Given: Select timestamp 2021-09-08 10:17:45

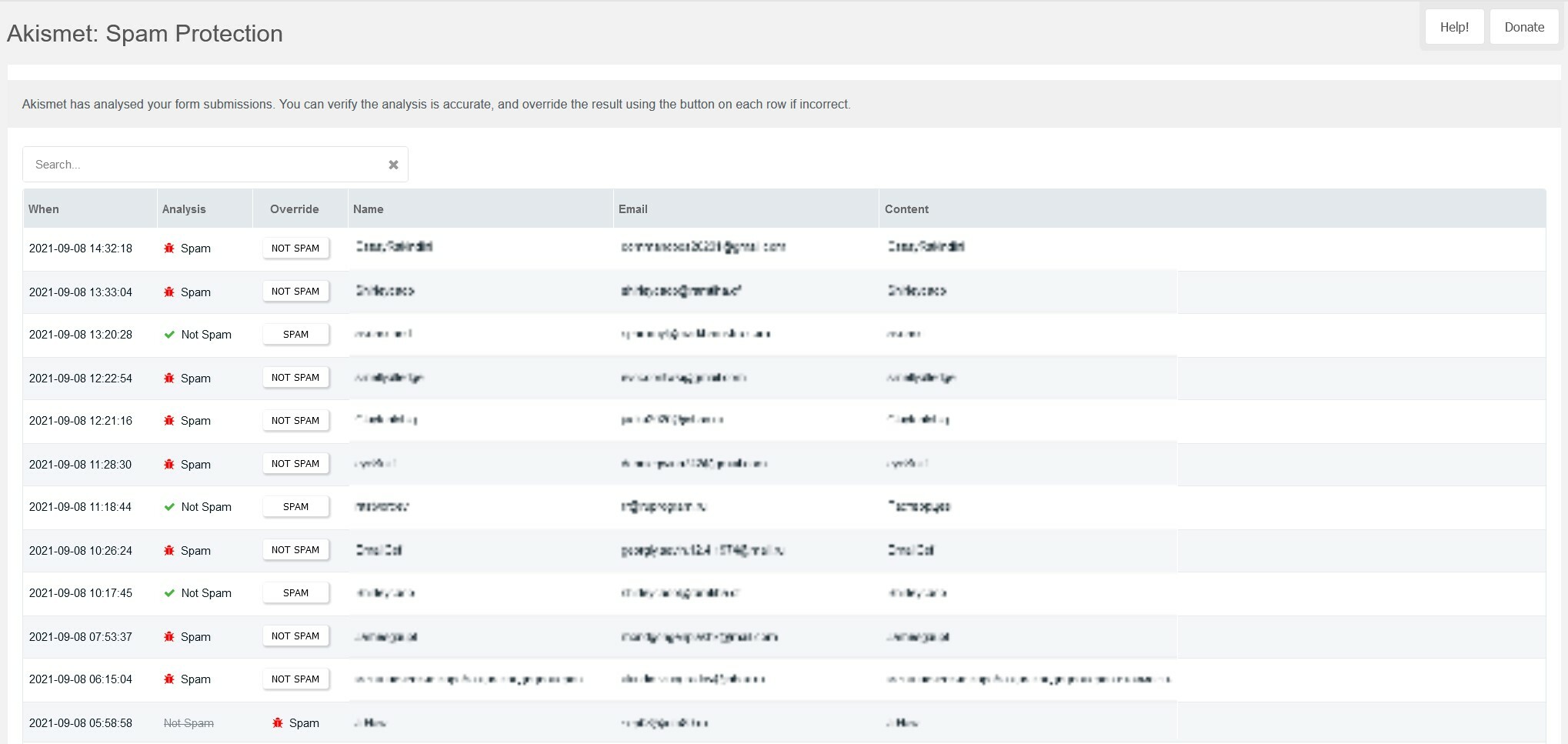Looking at the screenshot, I should tap(81, 593).
